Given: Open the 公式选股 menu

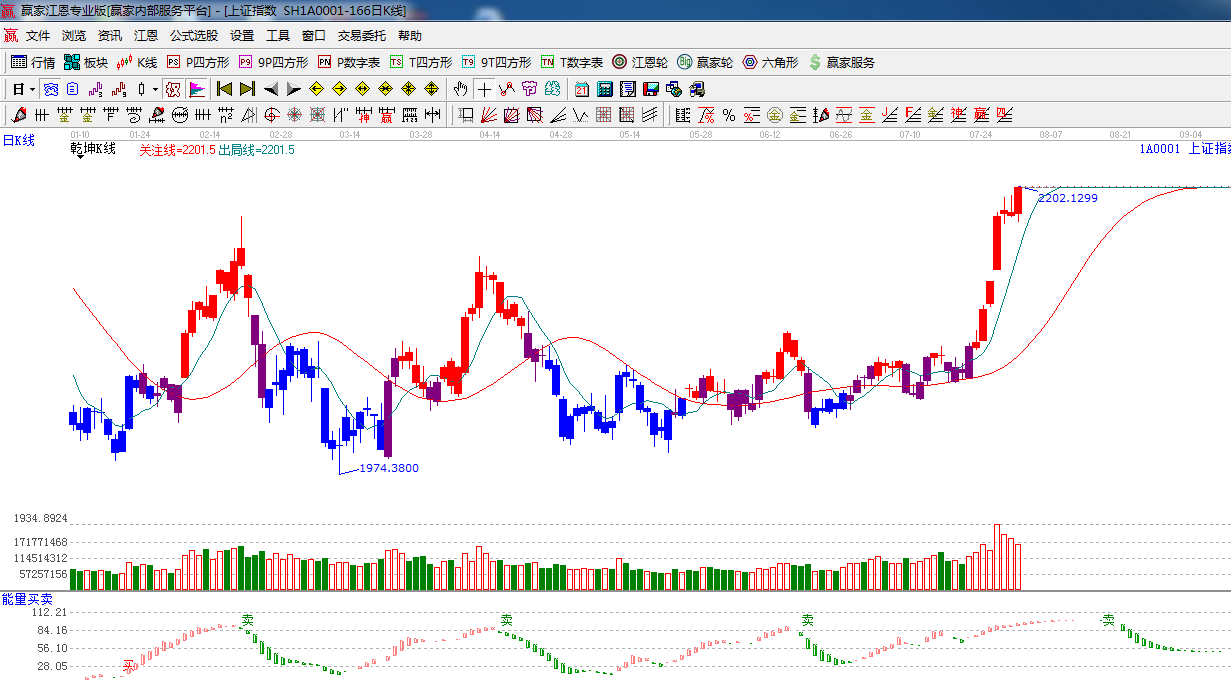Looking at the screenshot, I should pos(193,35).
